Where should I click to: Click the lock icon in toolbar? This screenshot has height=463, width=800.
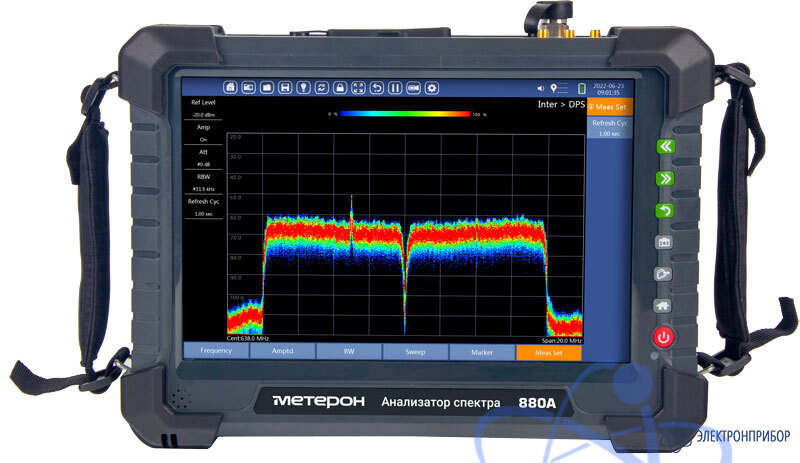[340, 88]
